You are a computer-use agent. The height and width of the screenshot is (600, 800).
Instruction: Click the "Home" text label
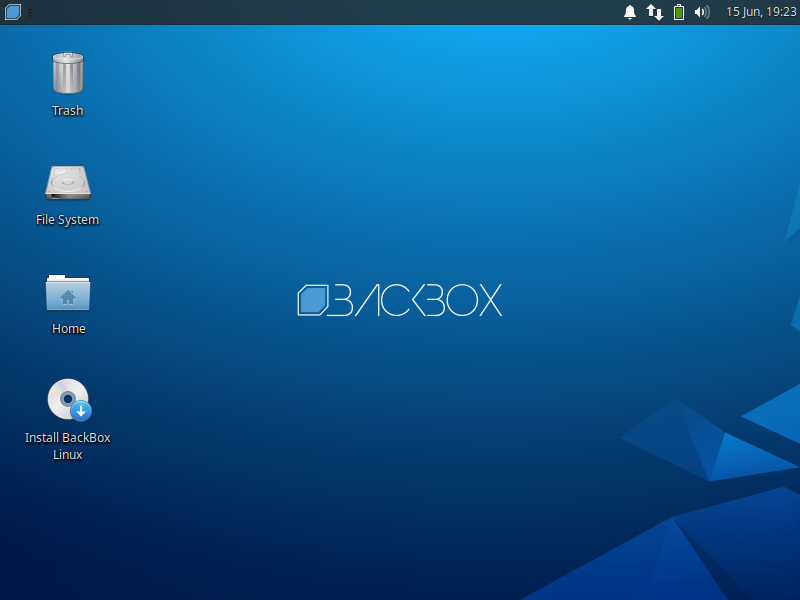[68, 329]
